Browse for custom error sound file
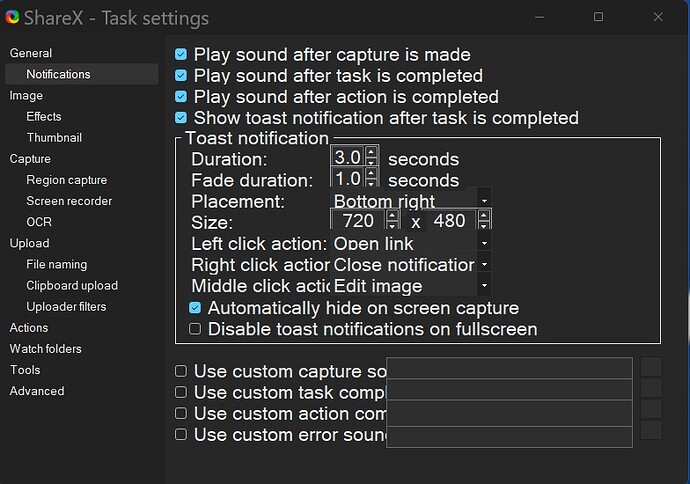 651,430
